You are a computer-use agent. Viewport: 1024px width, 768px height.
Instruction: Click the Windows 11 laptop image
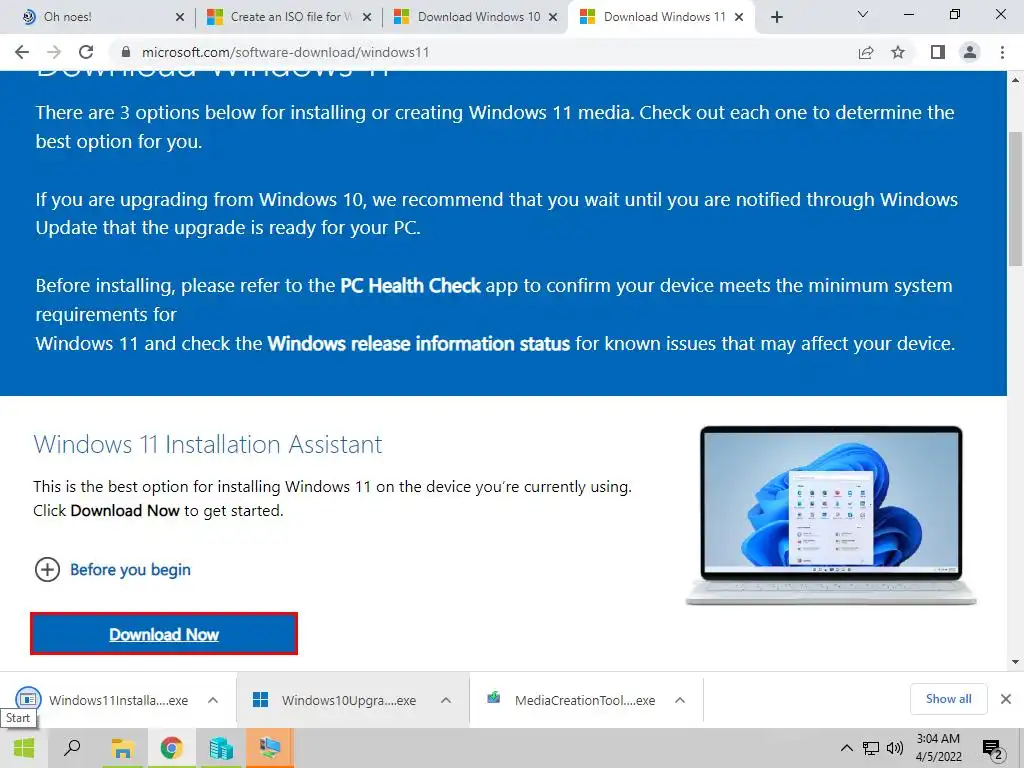[x=831, y=516]
